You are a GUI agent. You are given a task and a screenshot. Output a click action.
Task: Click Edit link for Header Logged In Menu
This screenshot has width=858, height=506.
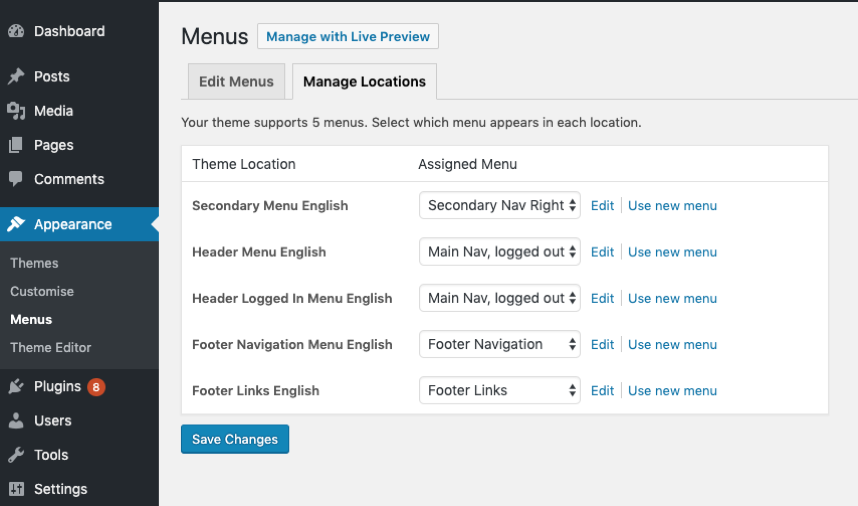point(602,299)
